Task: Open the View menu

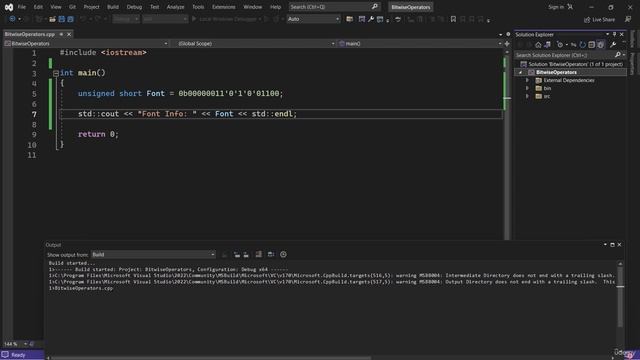Action: point(56,7)
